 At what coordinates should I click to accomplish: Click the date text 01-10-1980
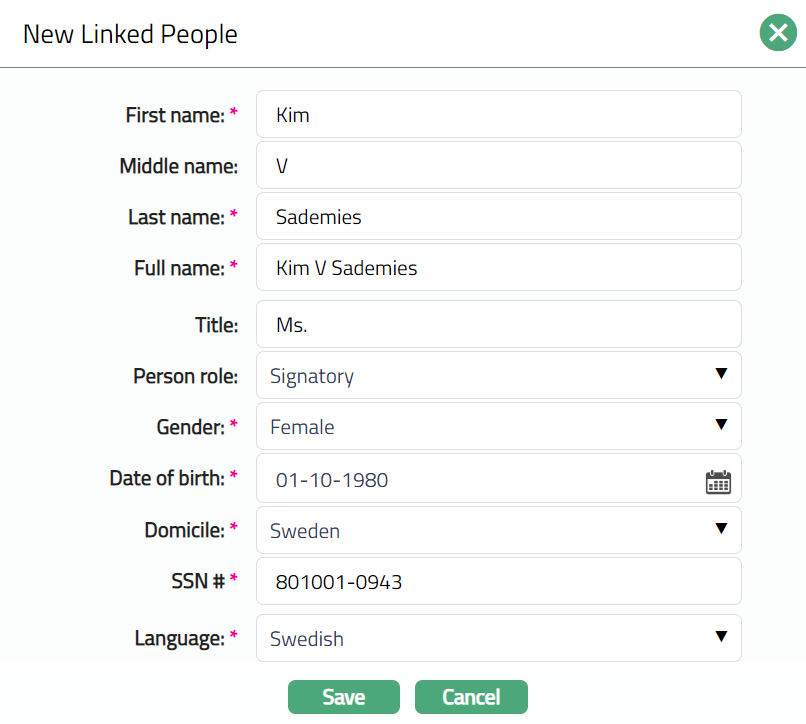332,481
